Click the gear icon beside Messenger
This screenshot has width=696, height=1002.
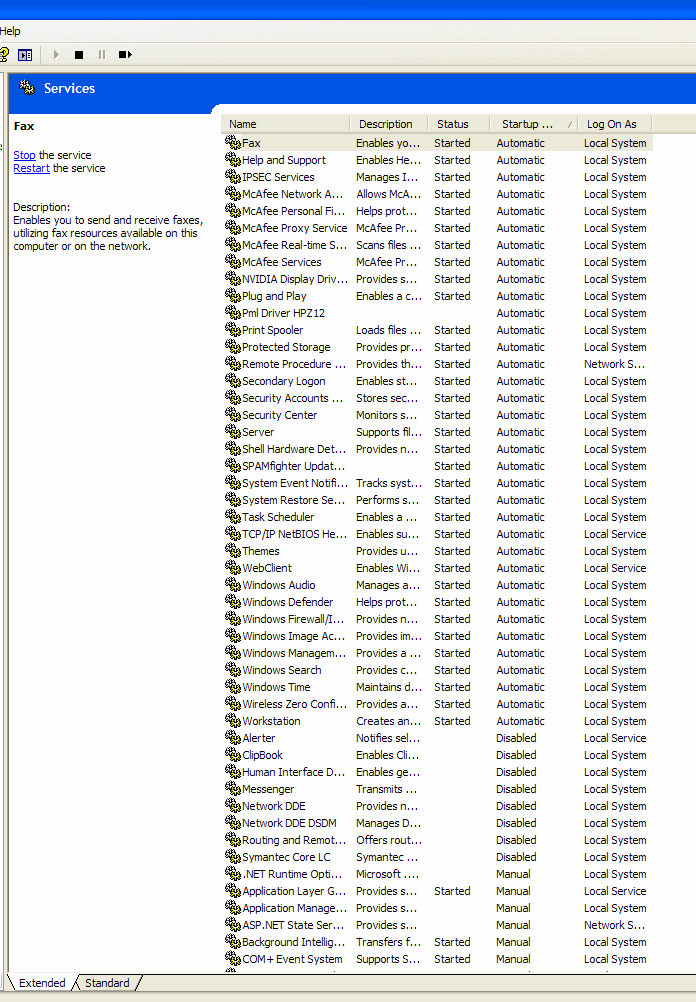(233, 789)
